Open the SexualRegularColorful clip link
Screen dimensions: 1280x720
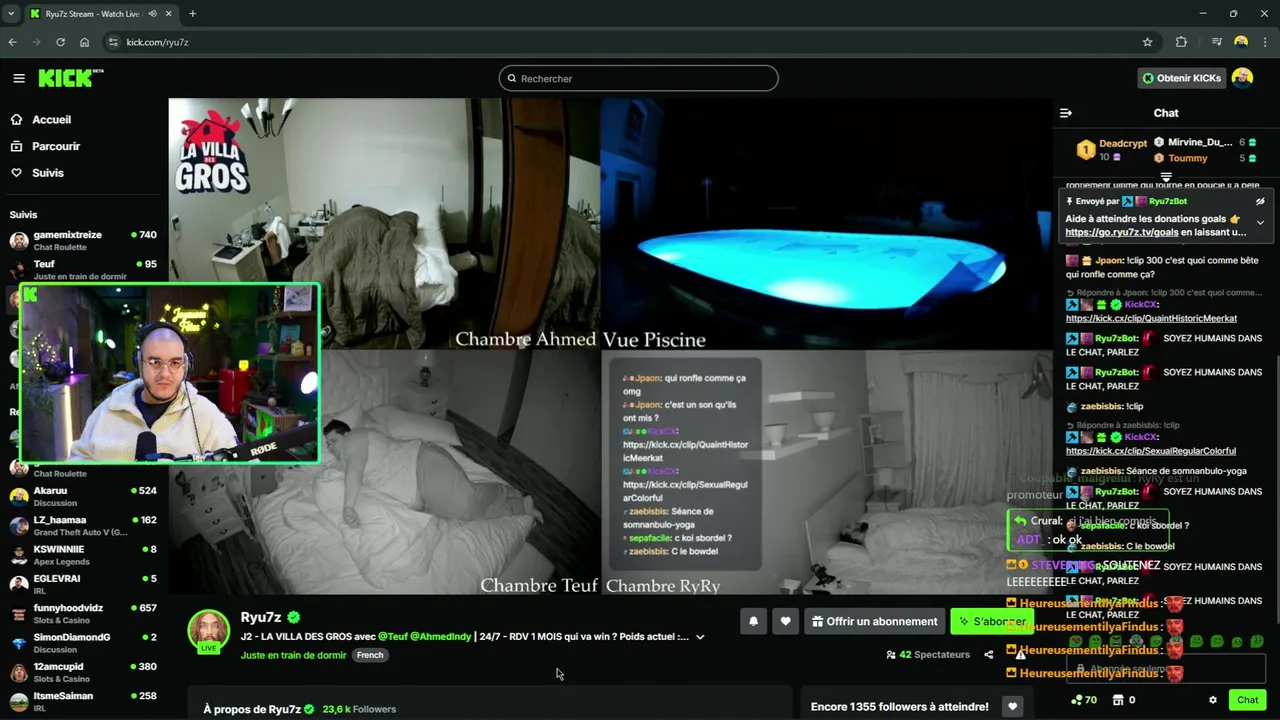(1151, 451)
